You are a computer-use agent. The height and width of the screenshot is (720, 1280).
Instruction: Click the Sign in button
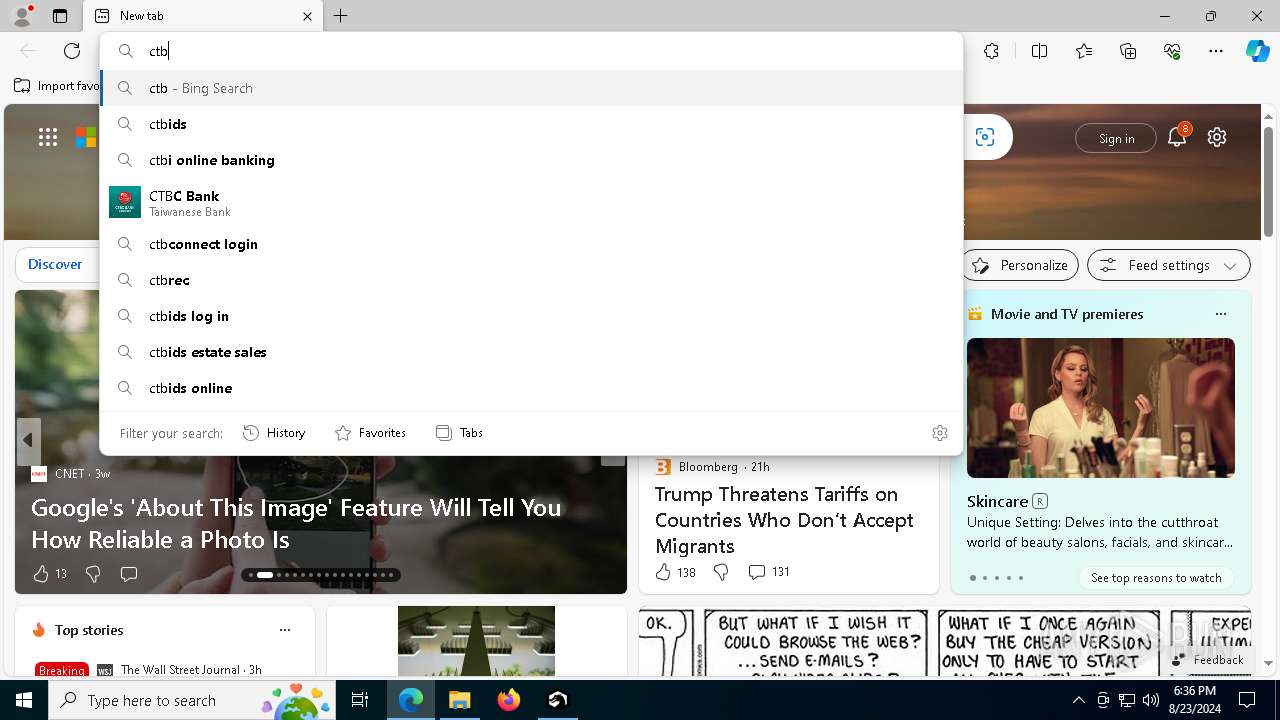[1116, 138]
